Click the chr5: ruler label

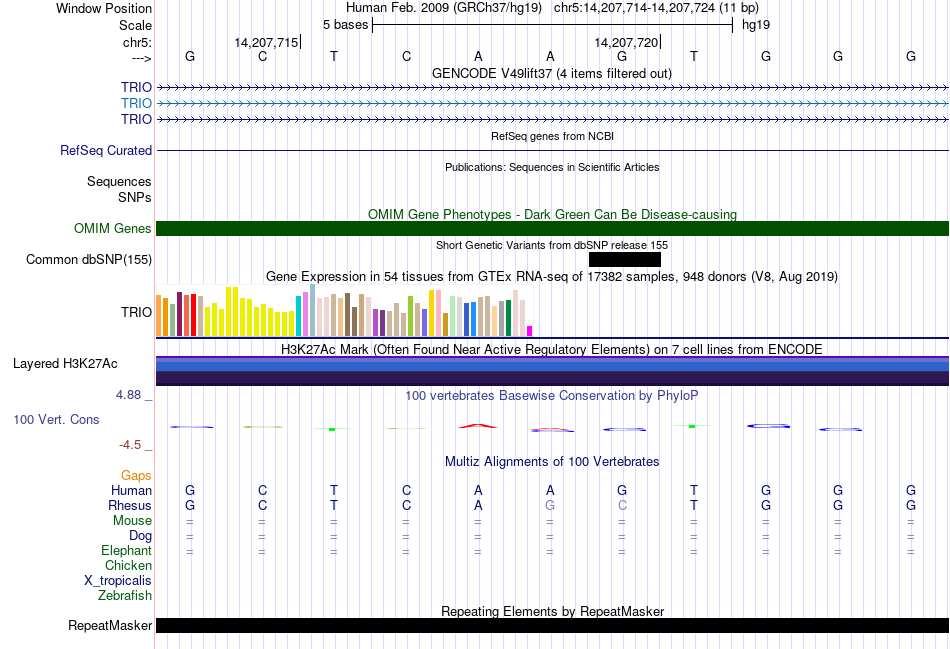click(137, 42)
